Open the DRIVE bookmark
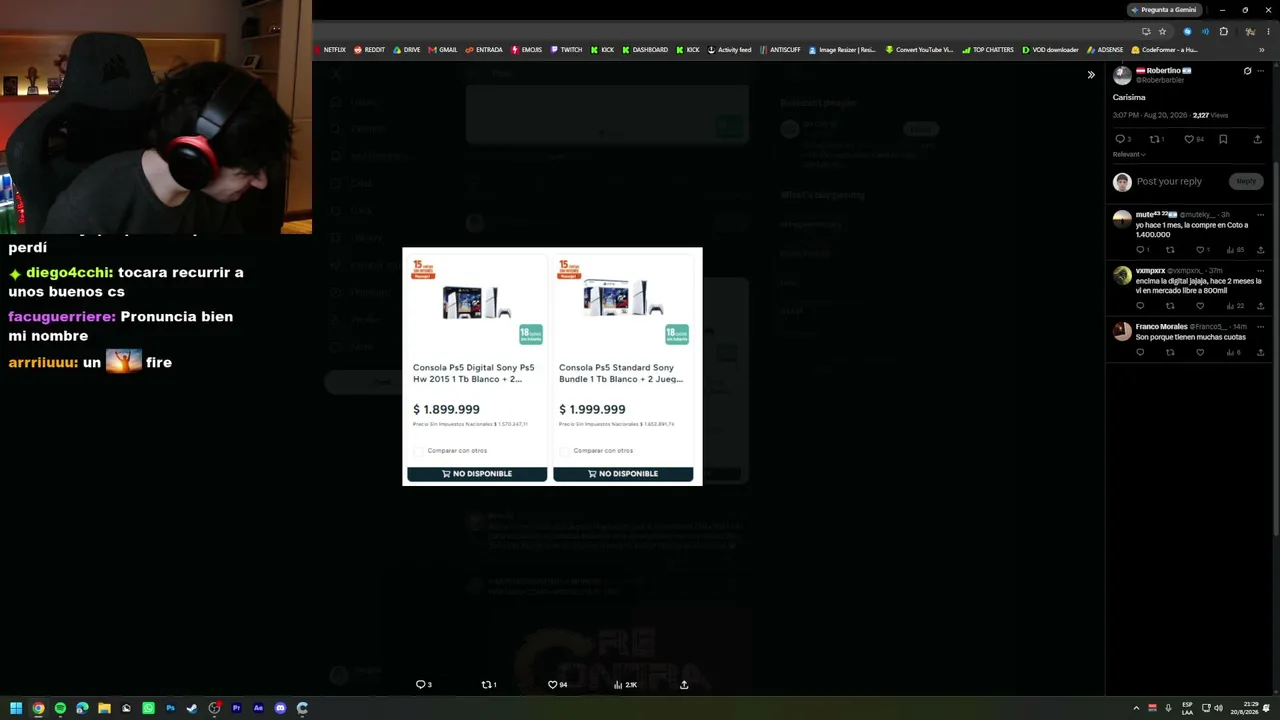Screen dimensions: 1280x720 407,50
